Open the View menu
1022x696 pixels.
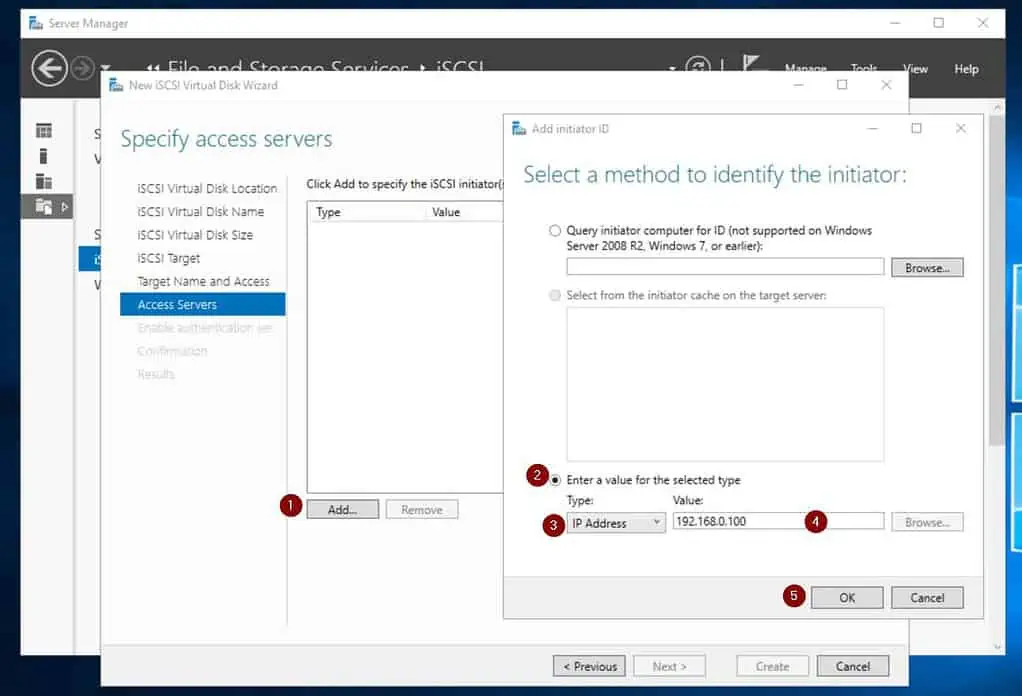(x=915, y=68)
